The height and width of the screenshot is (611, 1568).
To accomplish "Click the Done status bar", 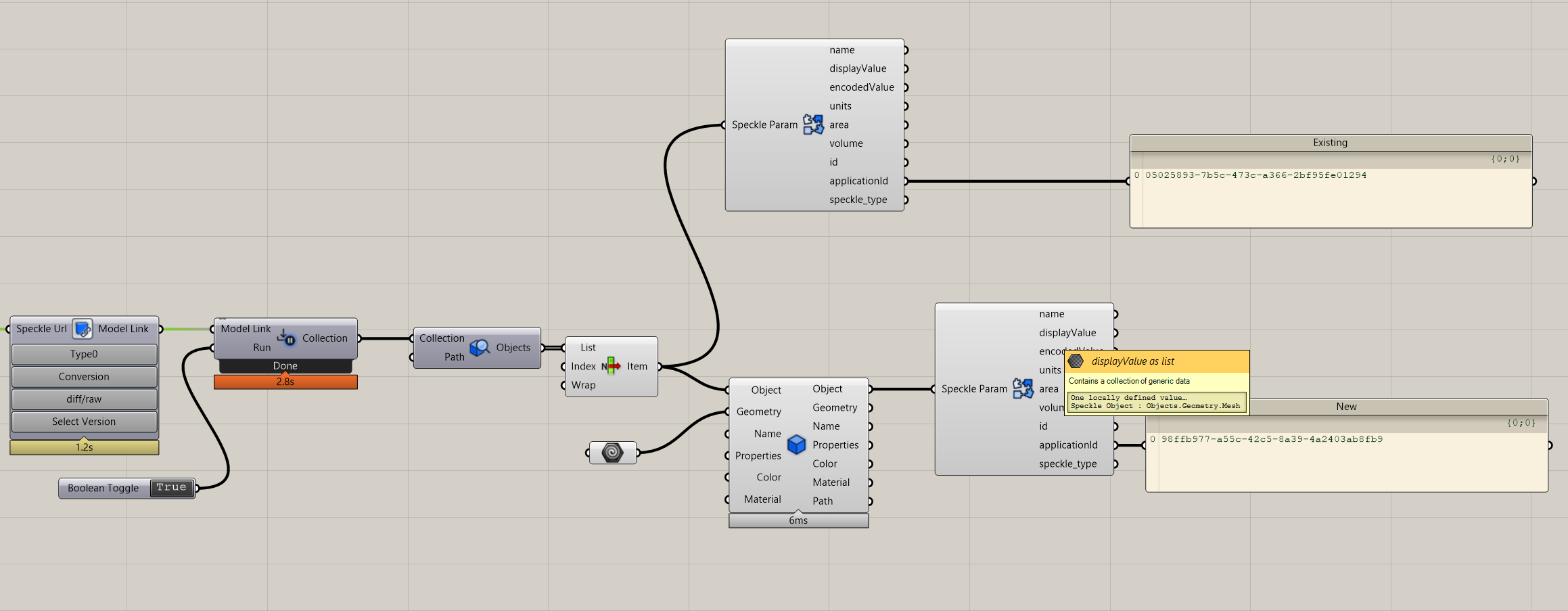I will [x=285, y=365].
